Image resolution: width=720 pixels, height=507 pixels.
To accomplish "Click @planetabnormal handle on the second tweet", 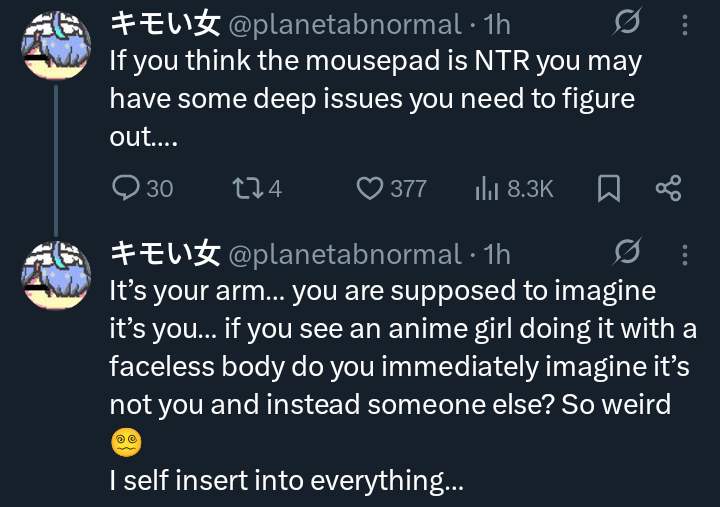I will point(345,254).
